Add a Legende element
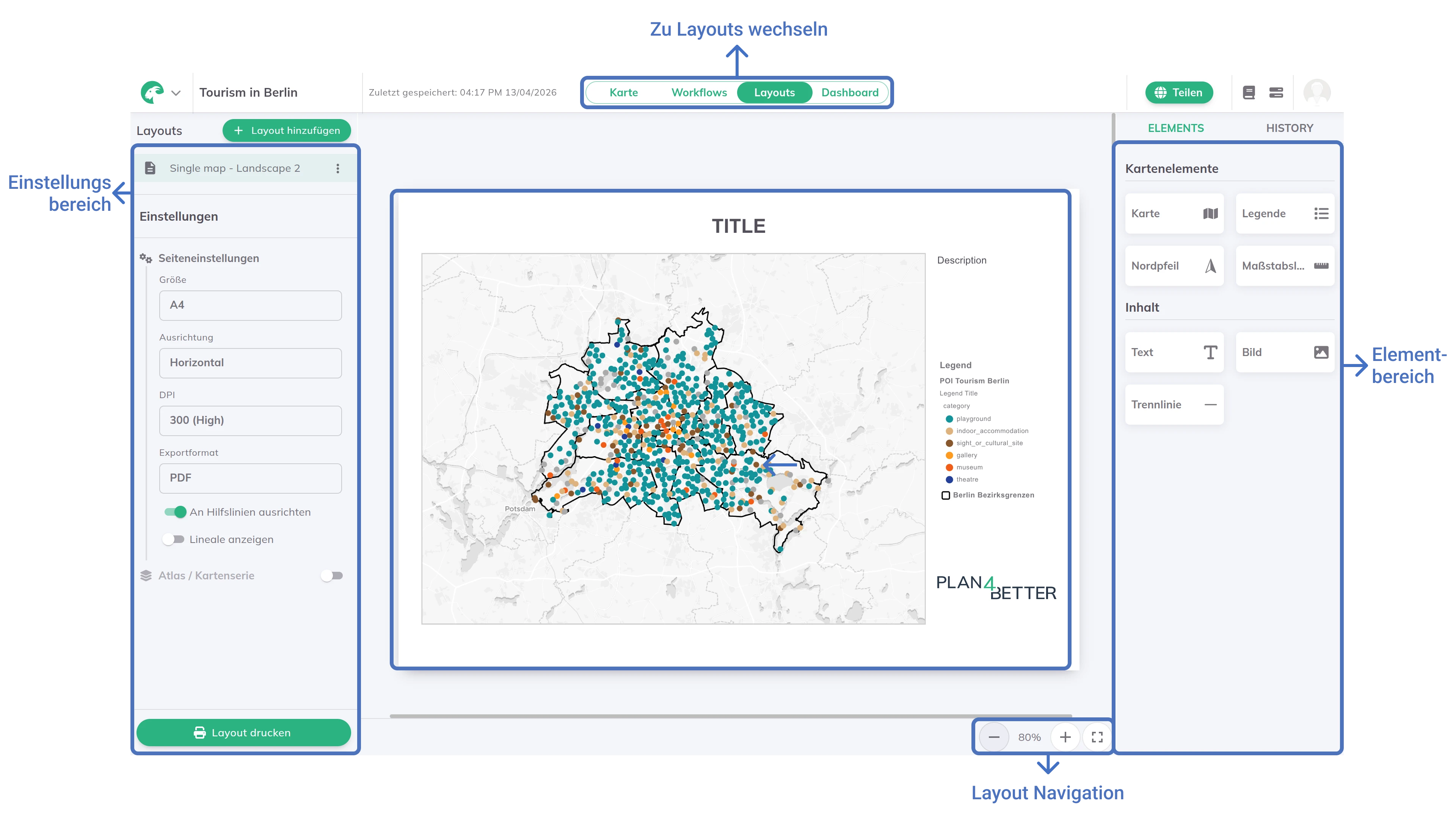This screenshot has height=819, width=1456. click(1285, 213)
